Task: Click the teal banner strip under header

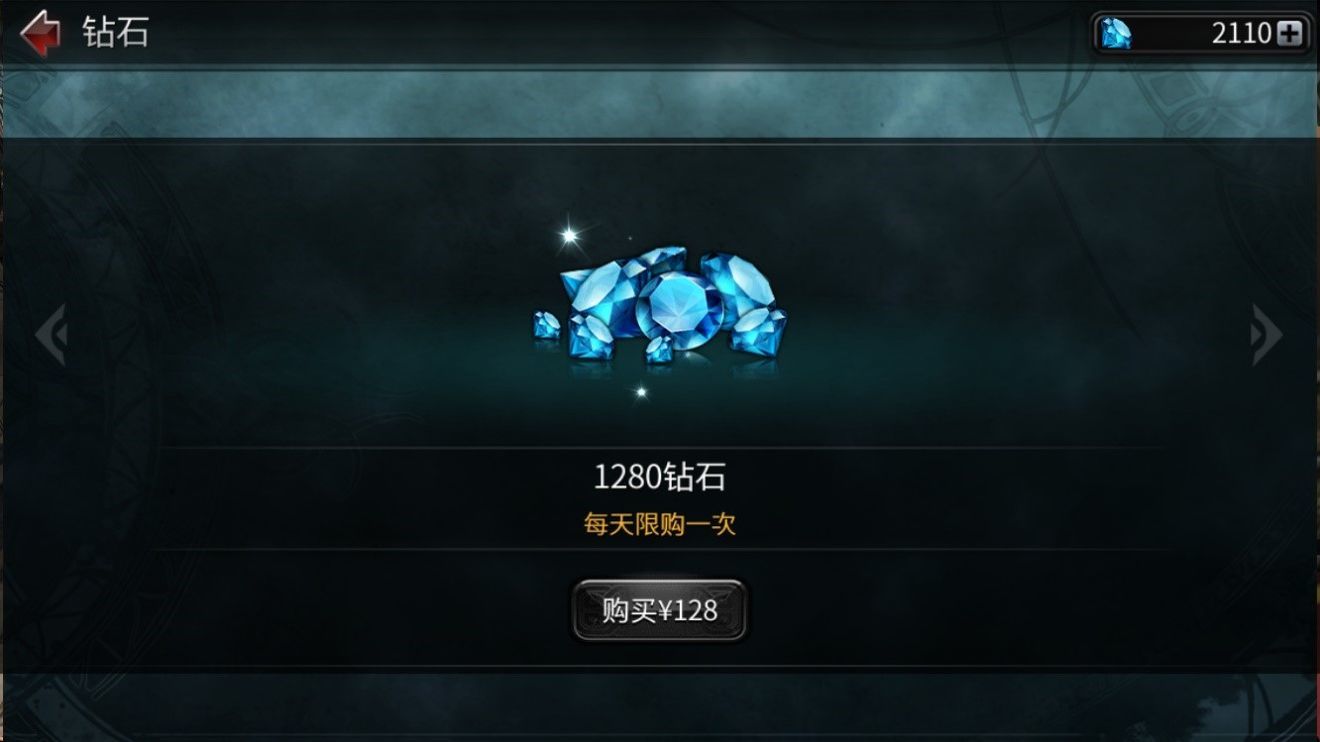Action: tap(660, 102)
